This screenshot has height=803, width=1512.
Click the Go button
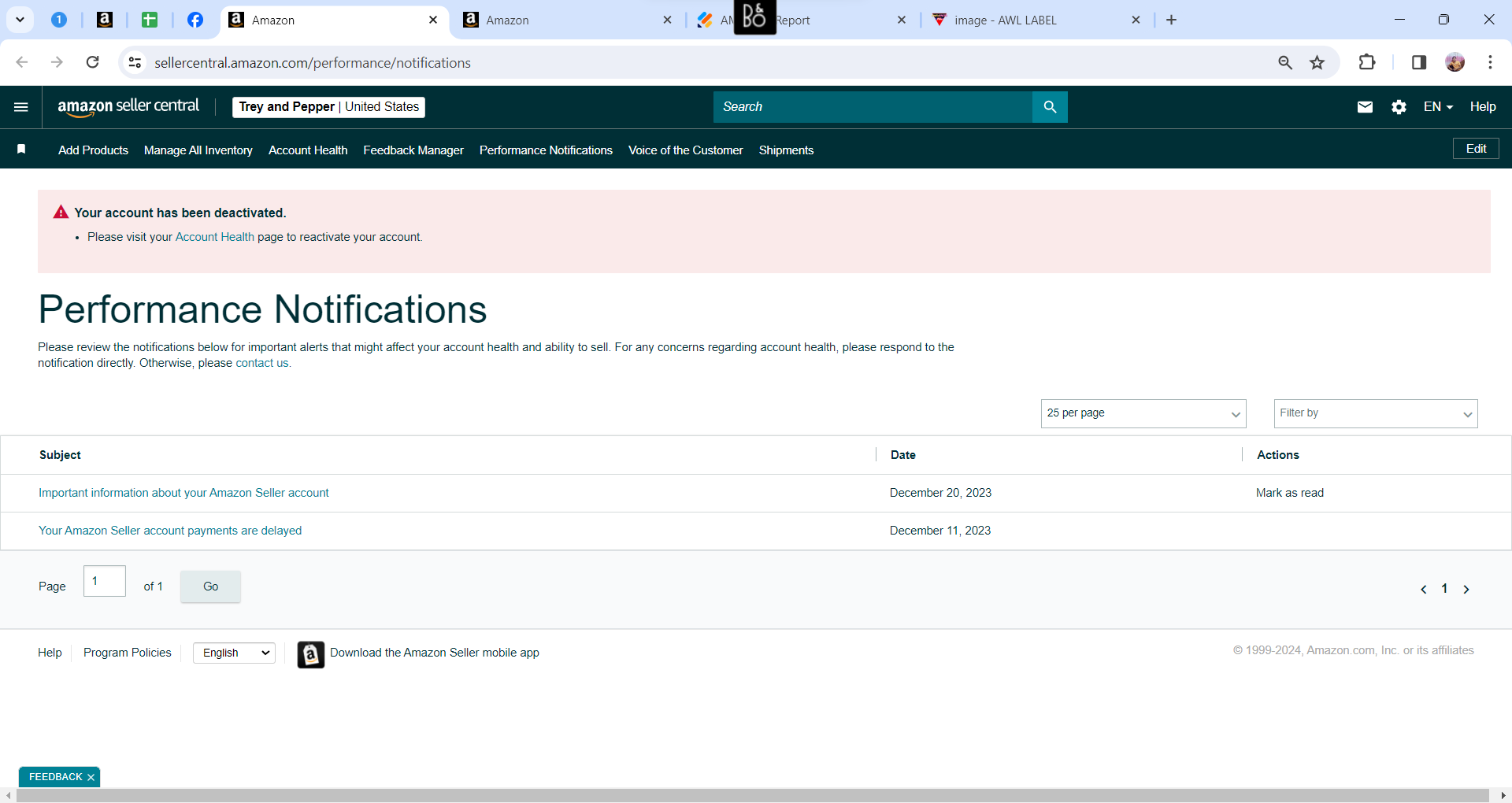click(x=210, y=587)
